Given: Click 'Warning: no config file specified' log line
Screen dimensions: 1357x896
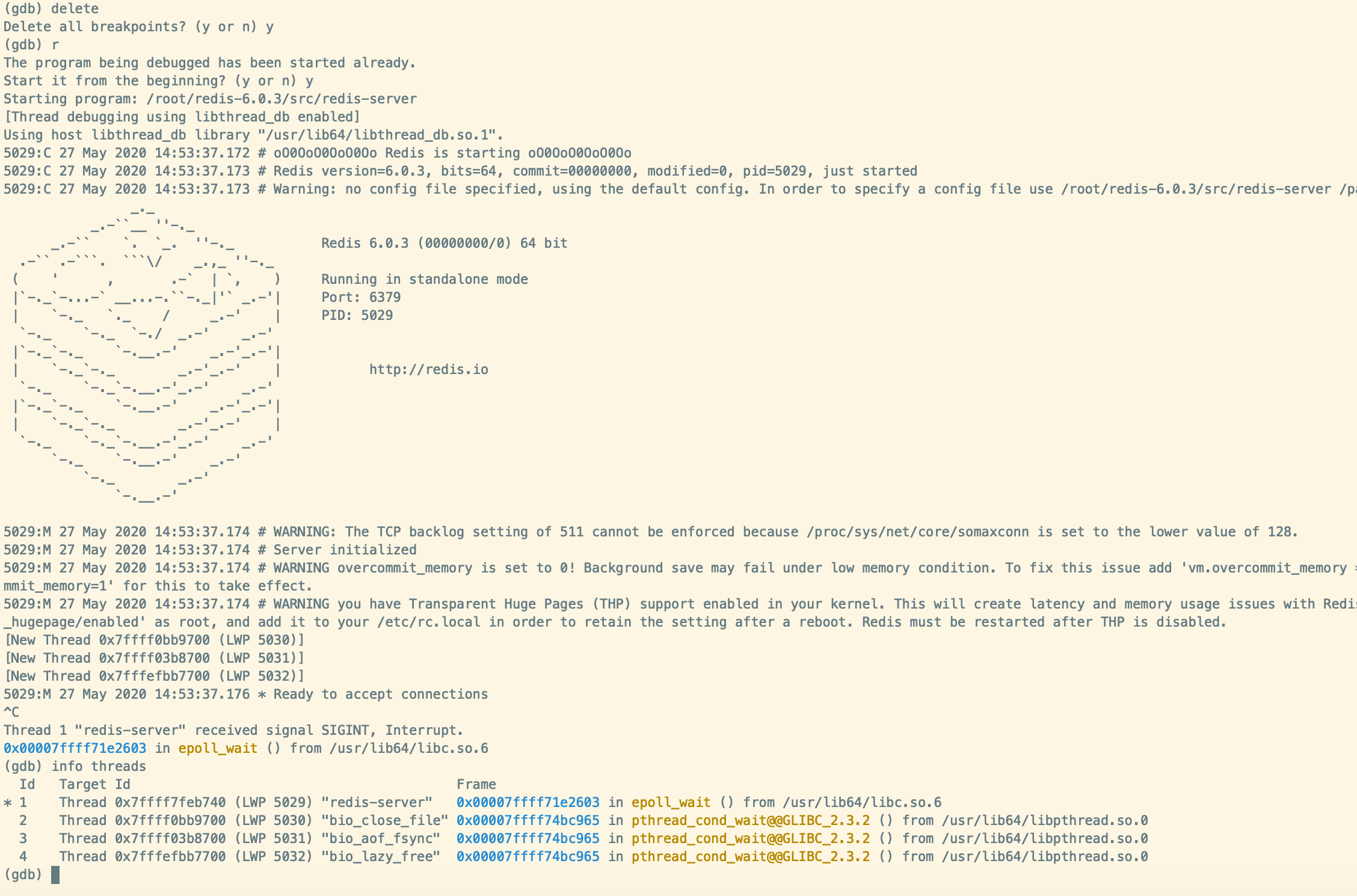Looking at the screenshot, I should click(680, 189).
